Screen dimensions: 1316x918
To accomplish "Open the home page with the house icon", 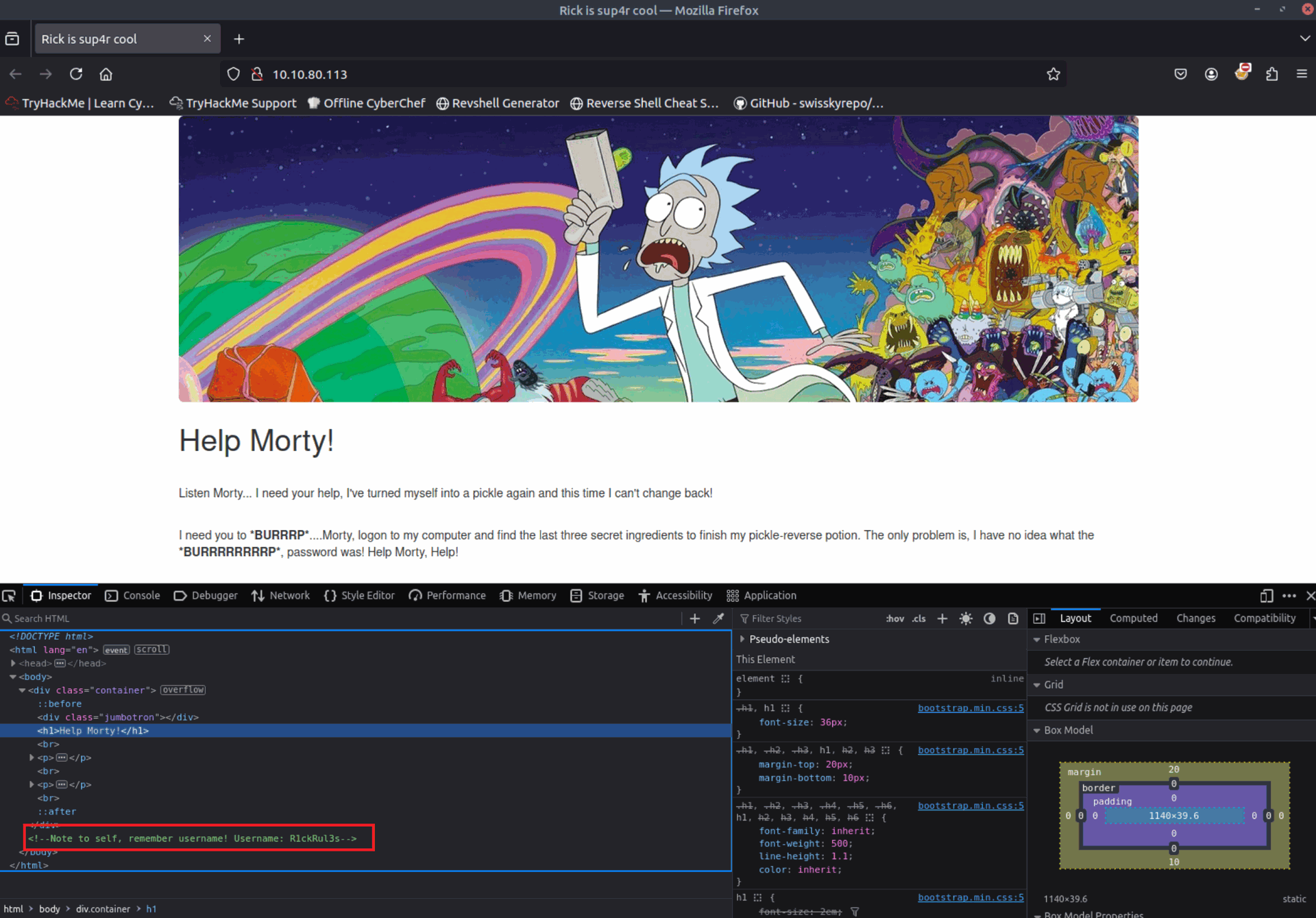I will 106,74.
